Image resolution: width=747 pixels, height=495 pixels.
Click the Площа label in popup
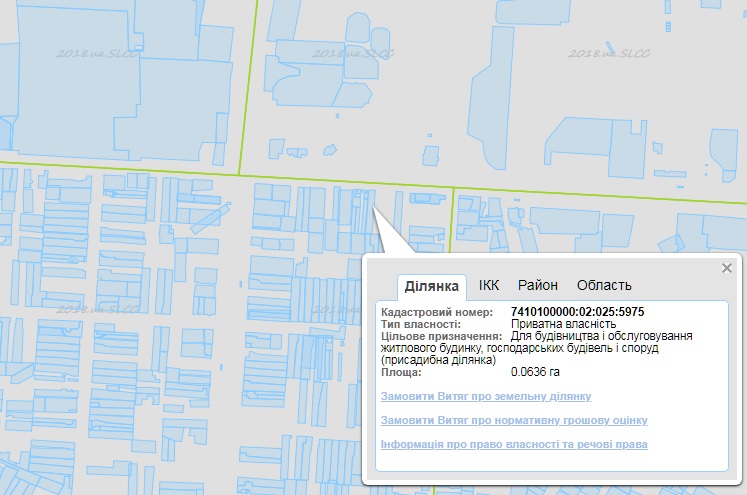(401, 372)
